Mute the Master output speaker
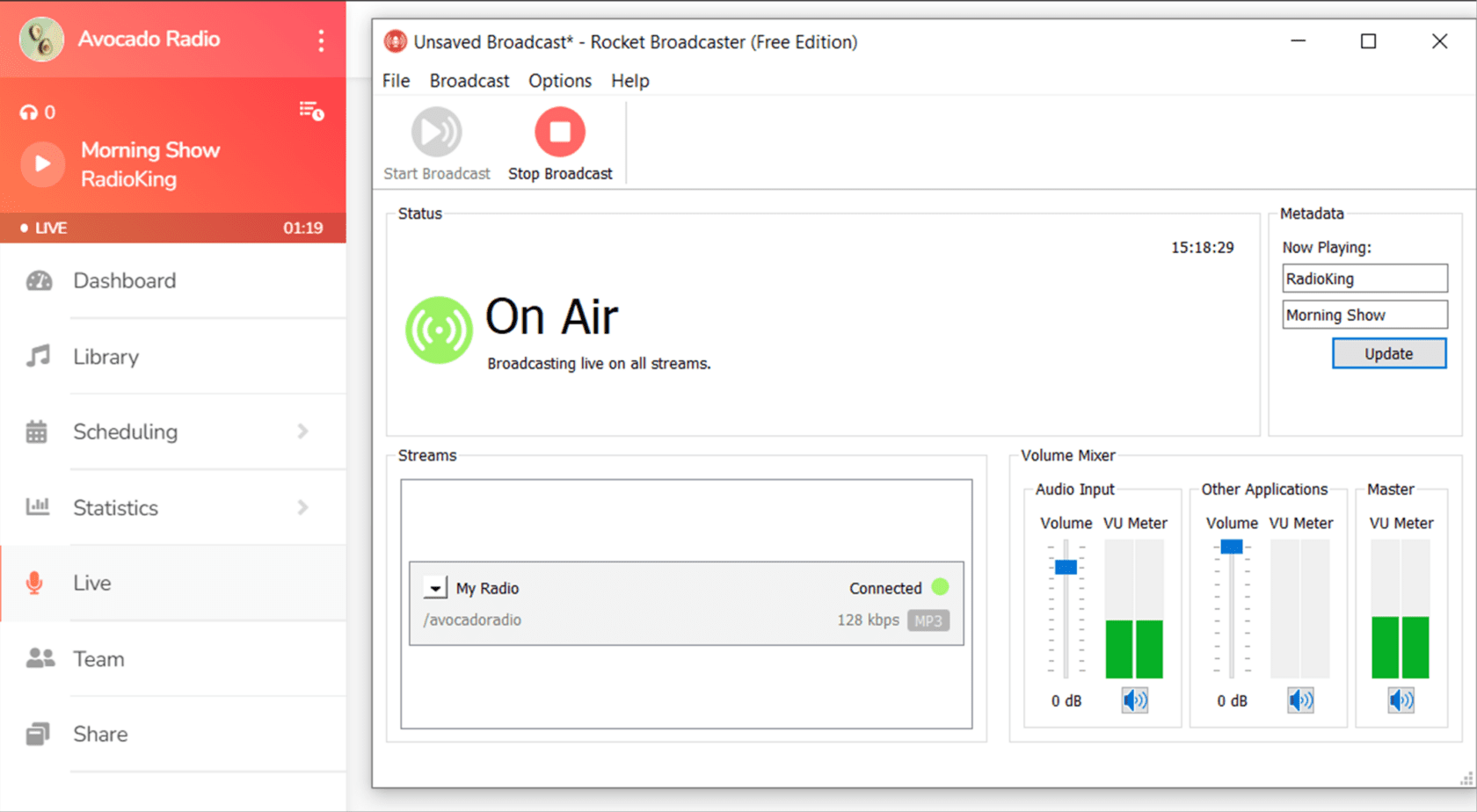Viewport: 1477px width, 812px height. (x=1401, y=700)
